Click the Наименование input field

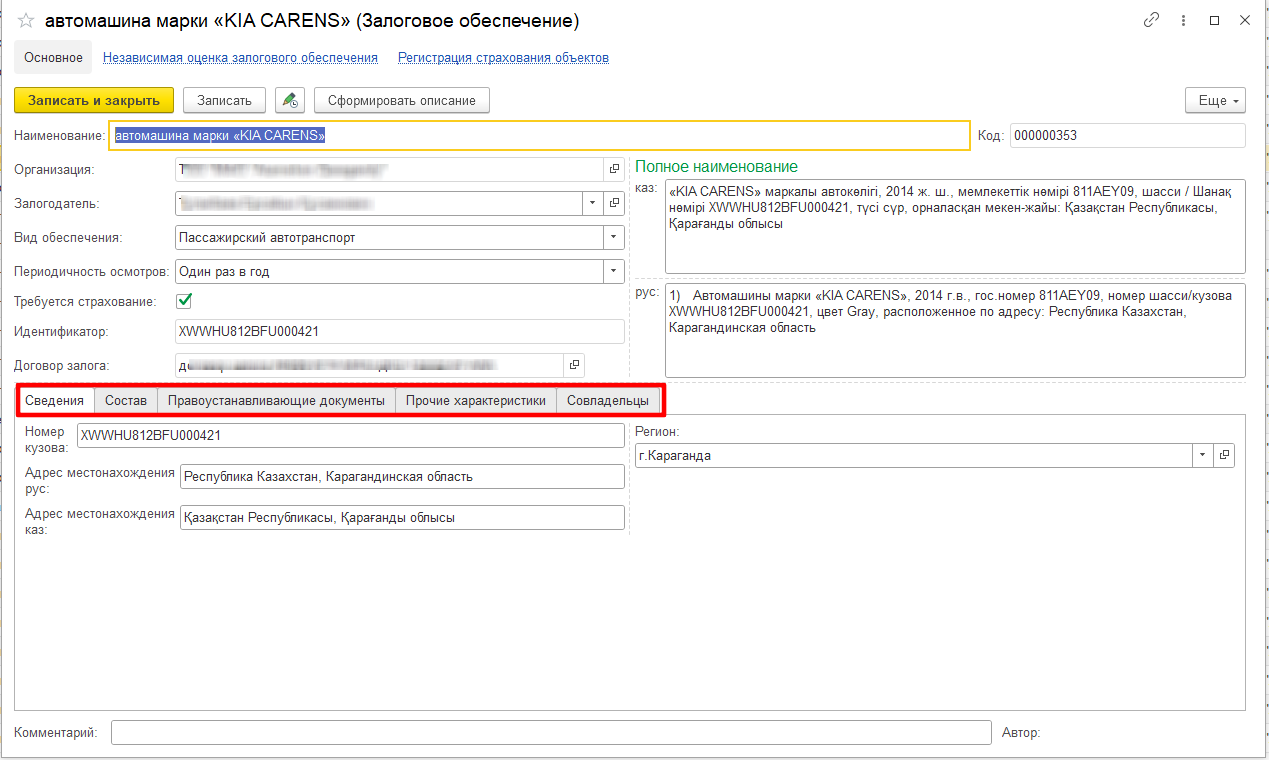pos(539,135)
